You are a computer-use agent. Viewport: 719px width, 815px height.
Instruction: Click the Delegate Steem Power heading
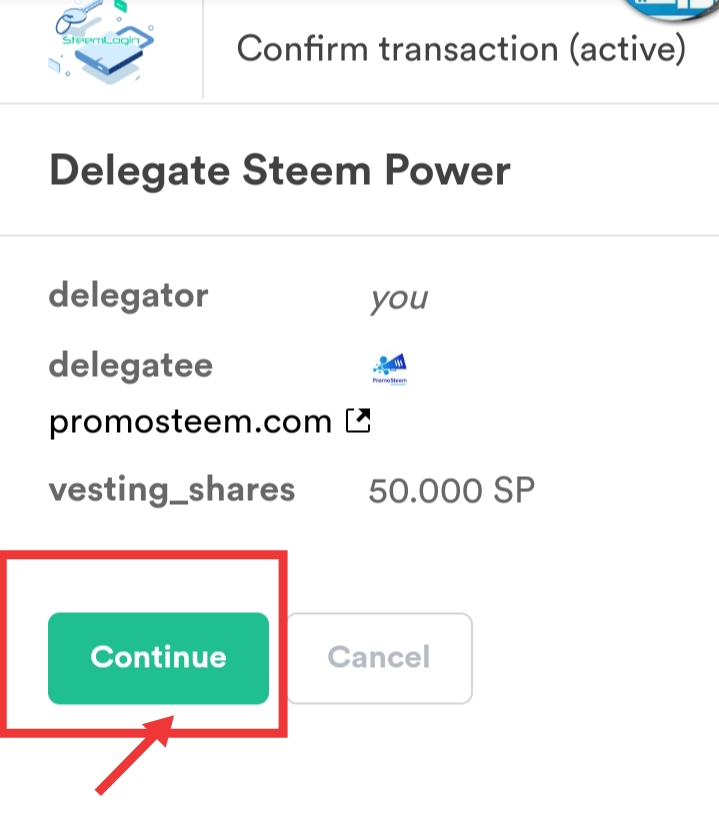[279, 171]
